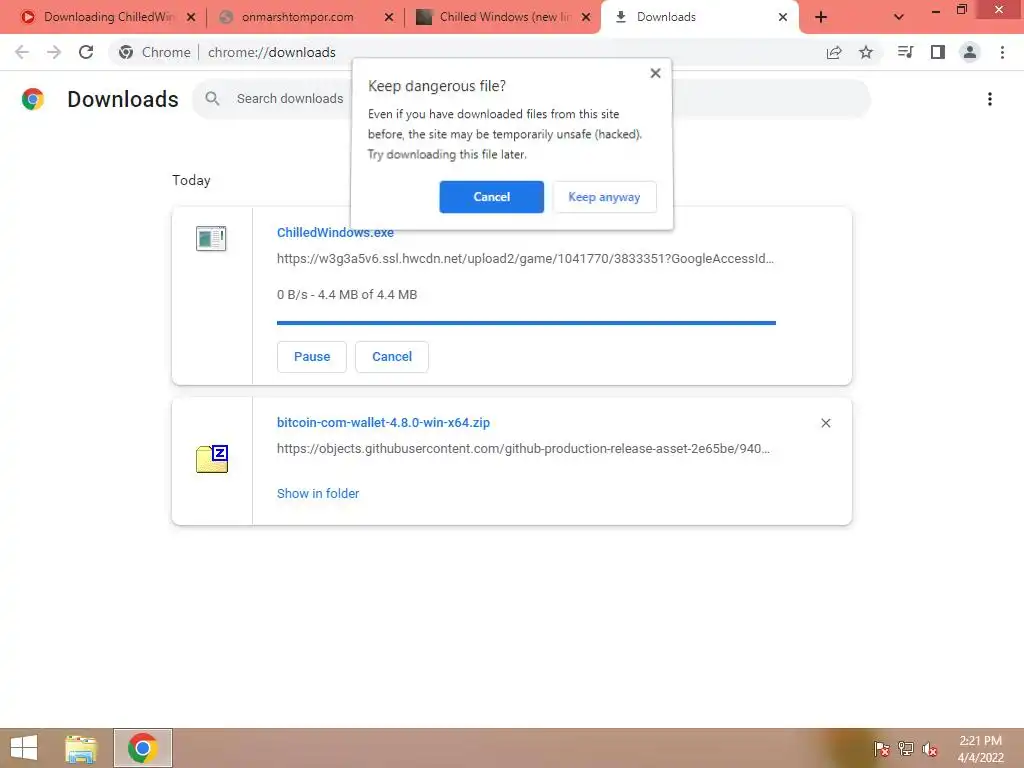Click the network tray icon

[906, 748]
